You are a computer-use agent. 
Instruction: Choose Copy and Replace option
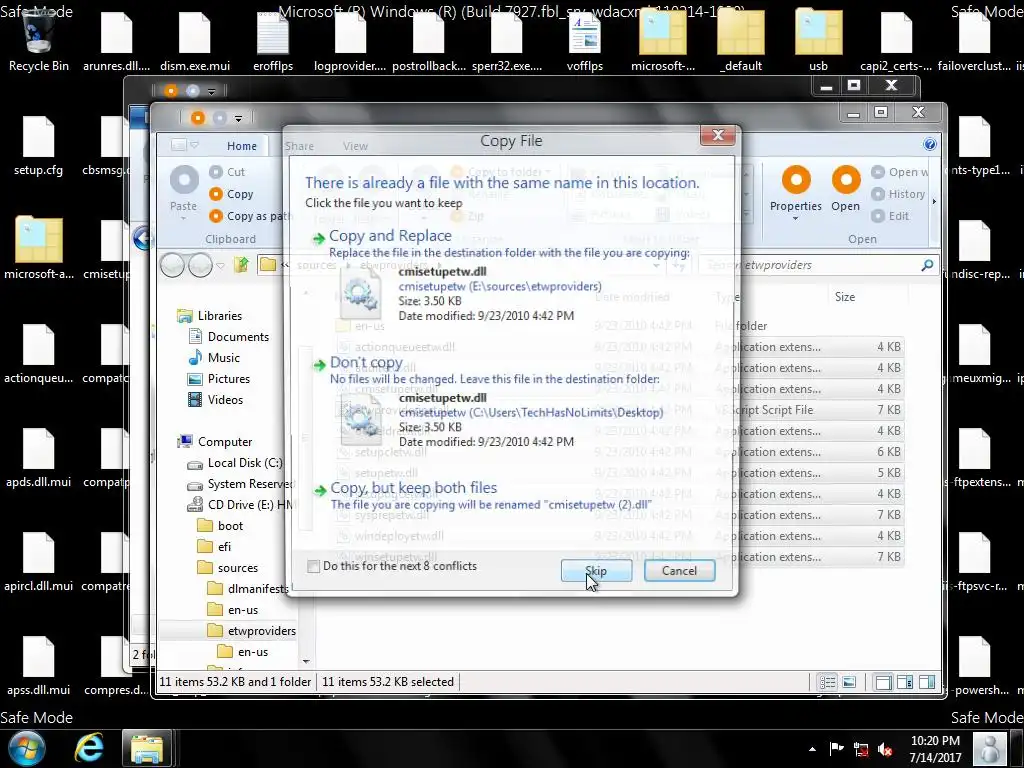(x=390, y=236)
